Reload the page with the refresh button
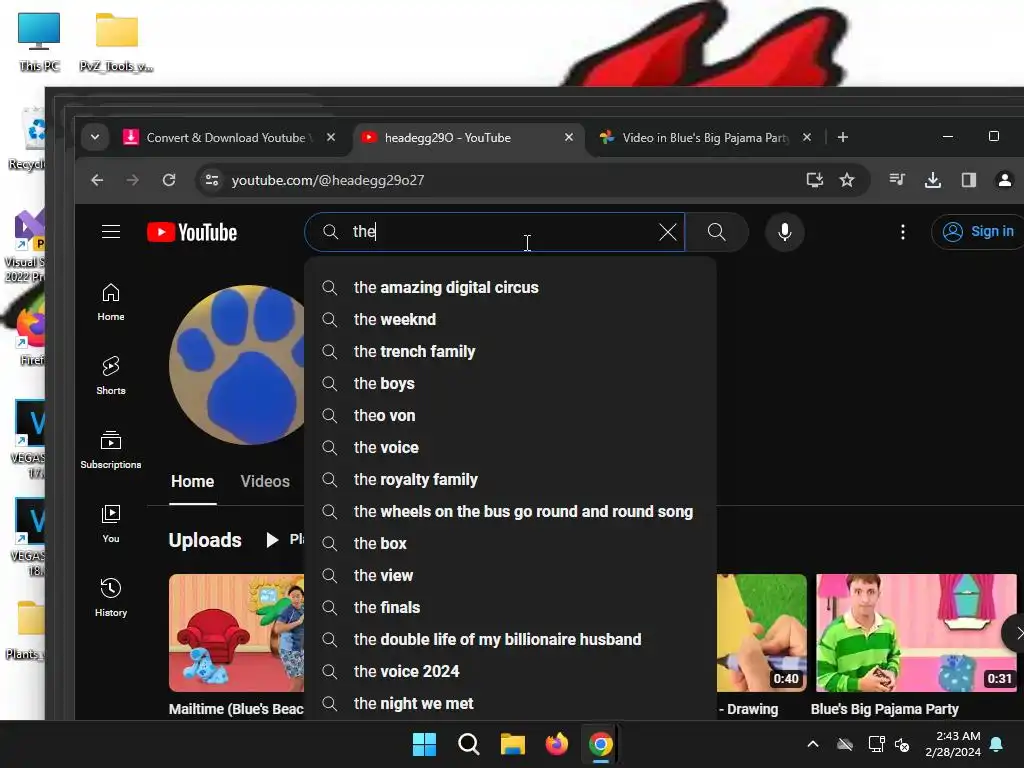 tap(169, 180)
